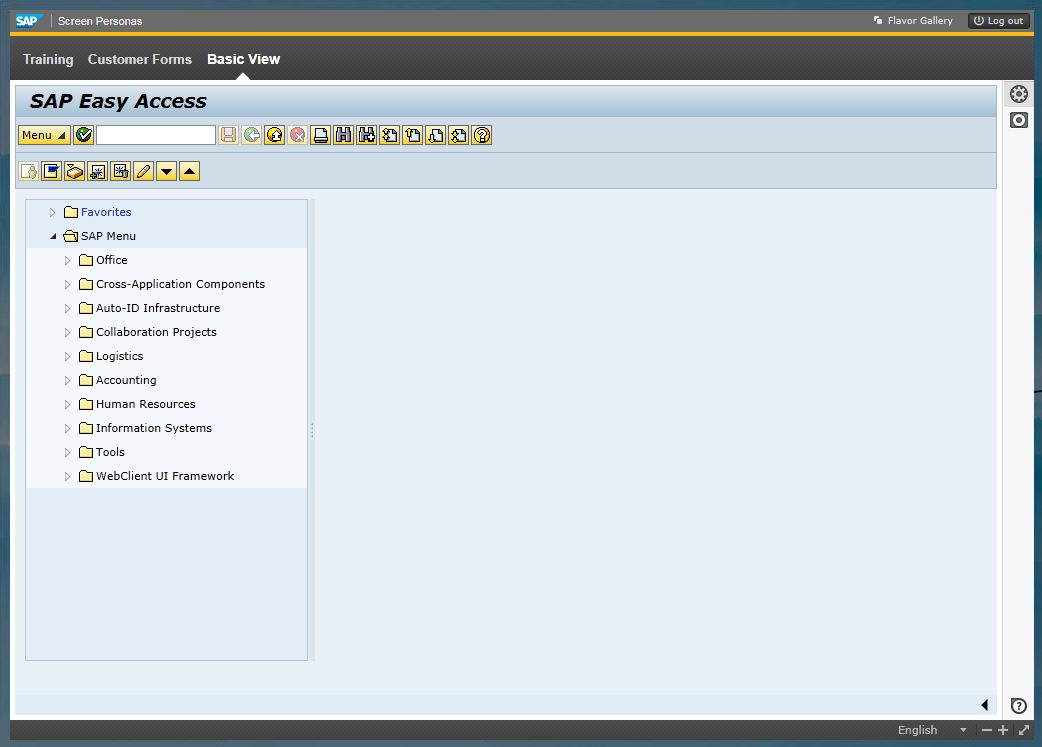
Task: Click the Delete Favorites trash icon
Action: (x=120, y=171)
